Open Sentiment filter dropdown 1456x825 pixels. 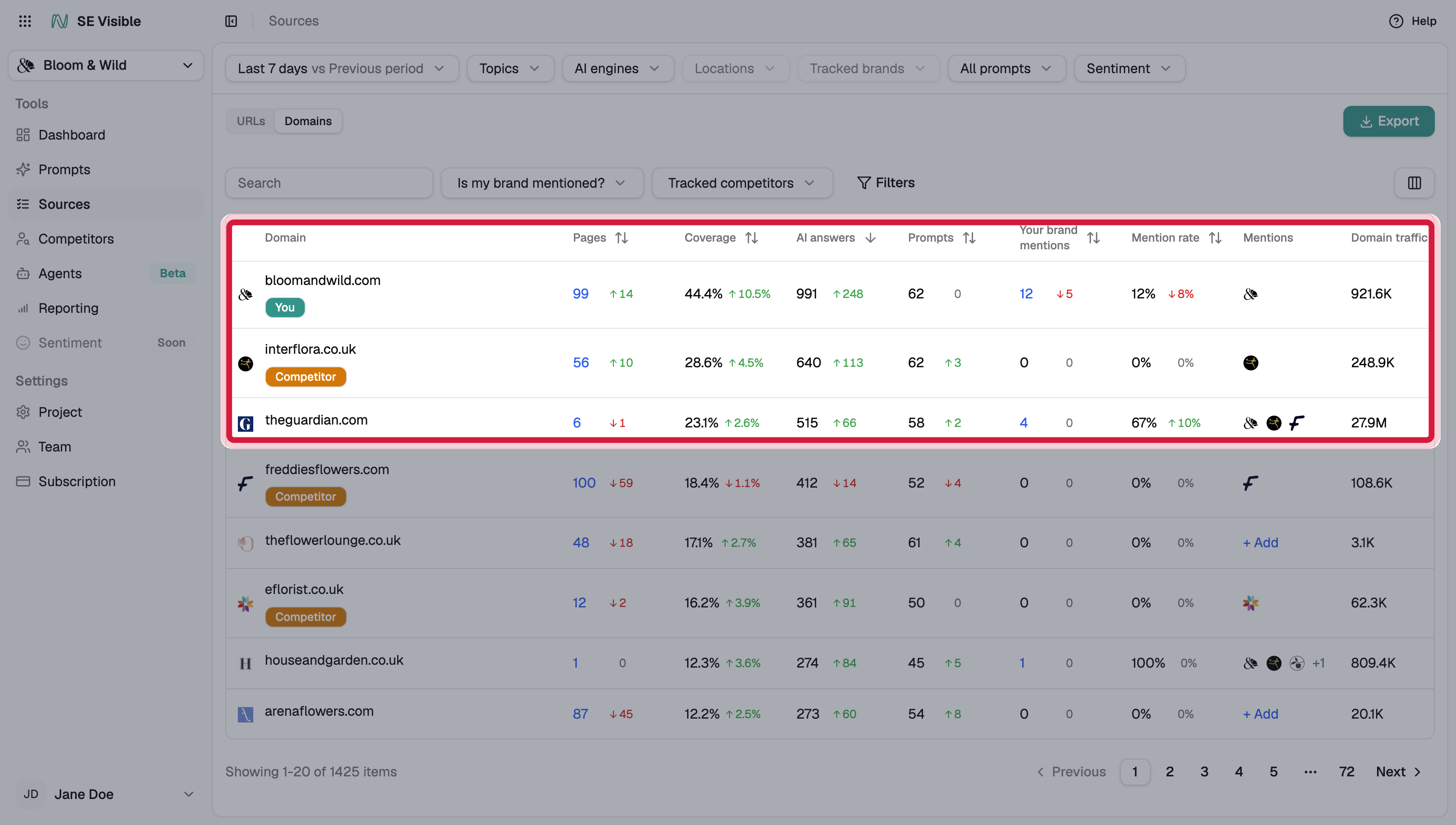1129,68
